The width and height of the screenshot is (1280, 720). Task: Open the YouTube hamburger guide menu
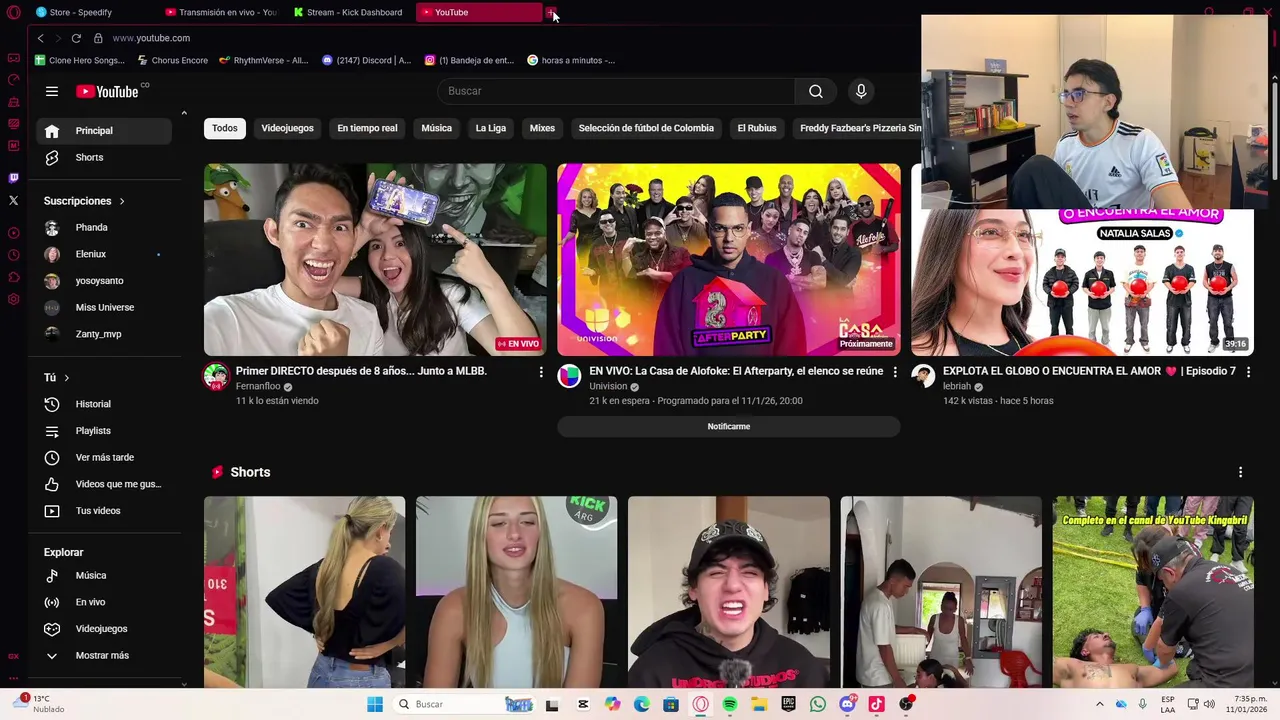tap(51, 91)
